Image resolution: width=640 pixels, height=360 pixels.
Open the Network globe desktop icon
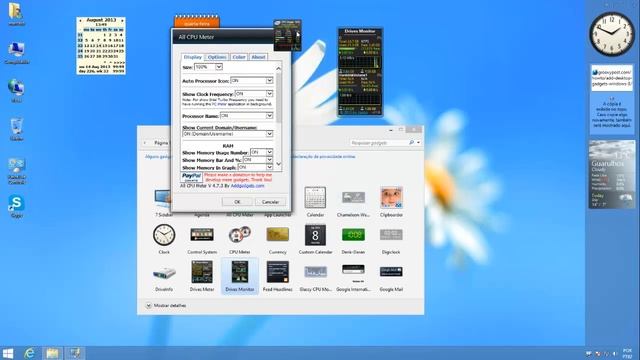coord(16,91)
